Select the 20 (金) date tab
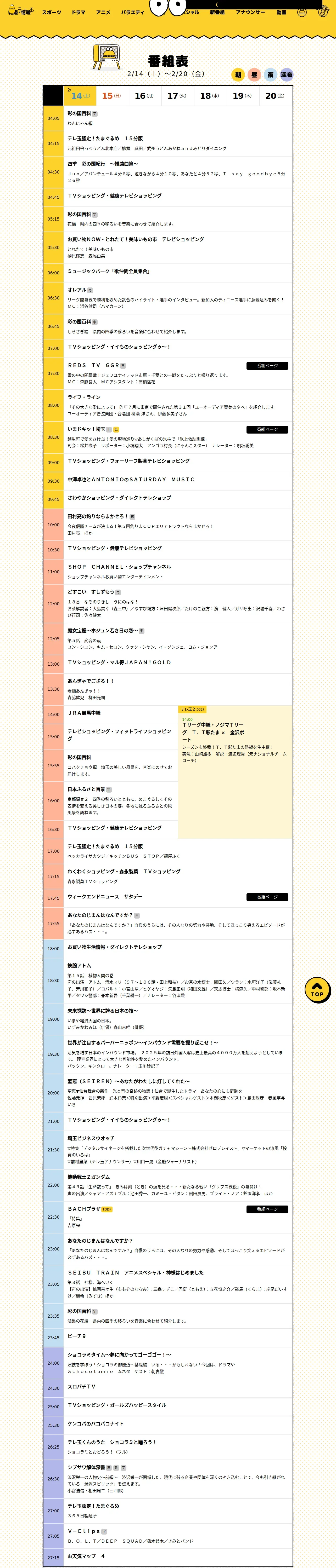Screen dimensions: 336x1568 coord(276,96)
